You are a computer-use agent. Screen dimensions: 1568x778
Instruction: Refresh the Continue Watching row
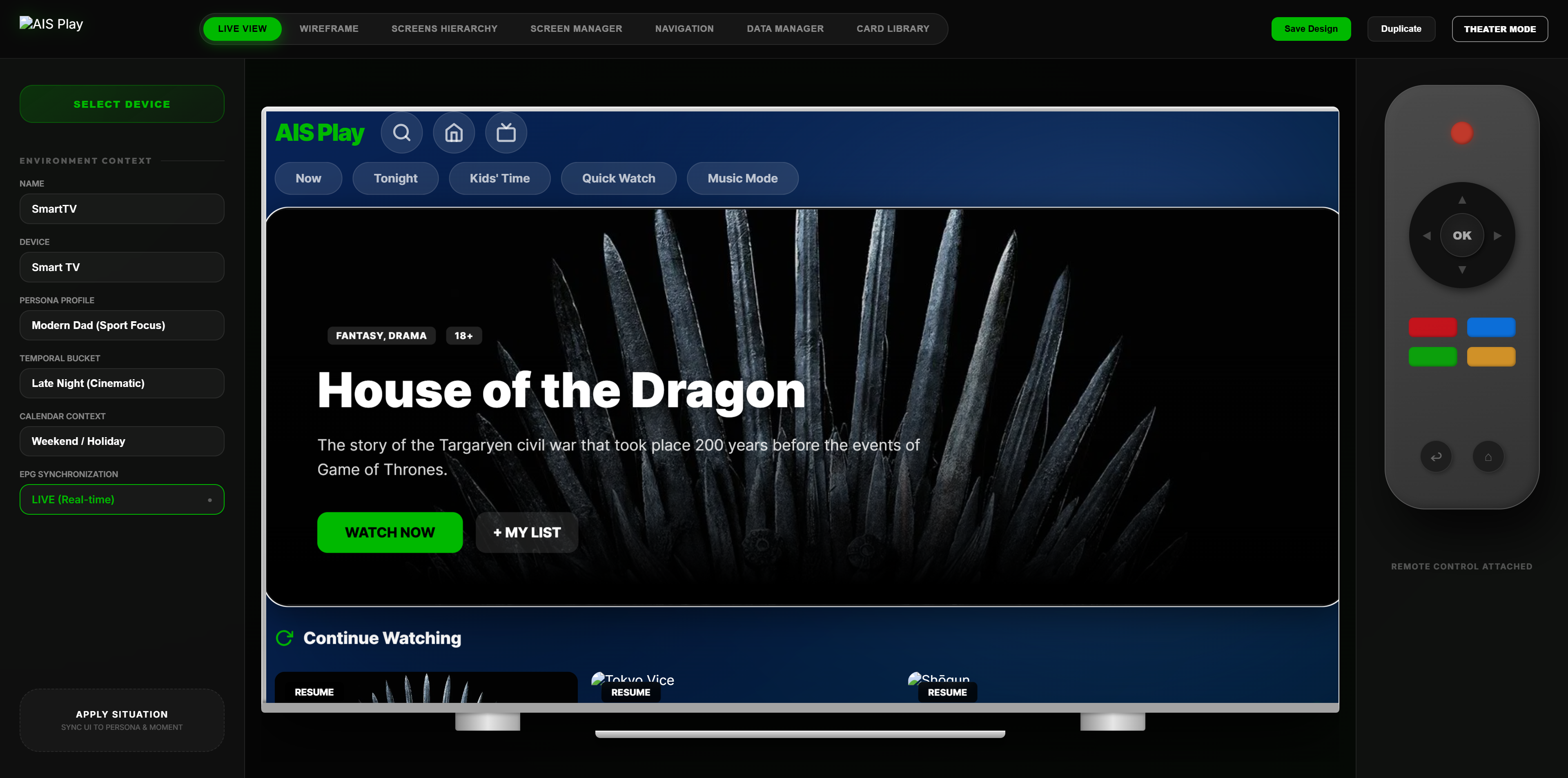285,638
